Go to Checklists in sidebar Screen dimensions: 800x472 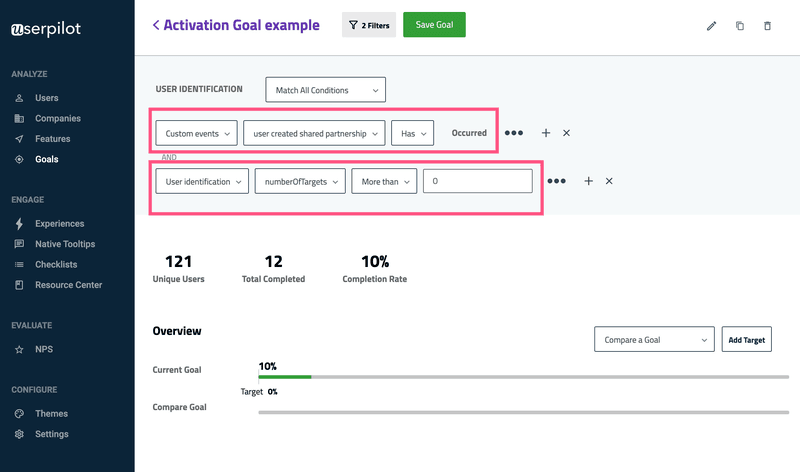coord(56,265)
